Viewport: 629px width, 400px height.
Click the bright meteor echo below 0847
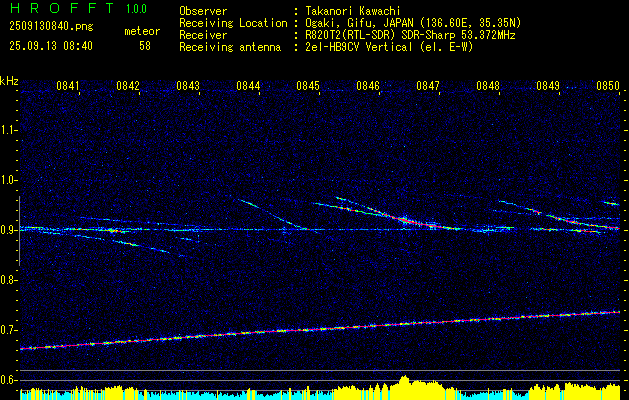[418, 222]
